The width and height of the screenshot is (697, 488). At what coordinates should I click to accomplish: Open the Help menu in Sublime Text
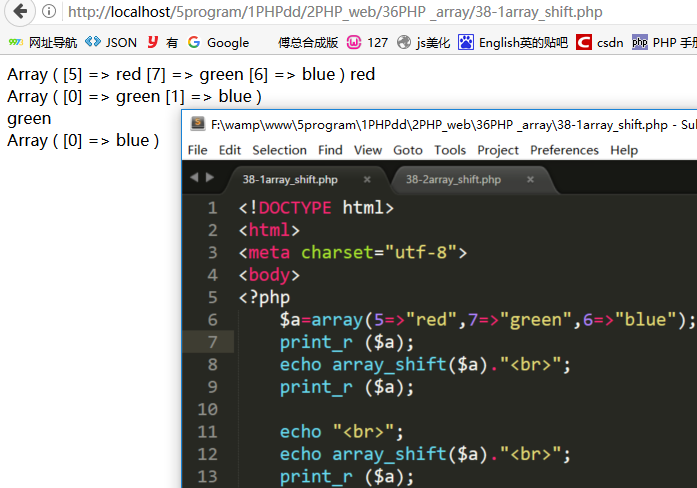[x=624, y=150]
